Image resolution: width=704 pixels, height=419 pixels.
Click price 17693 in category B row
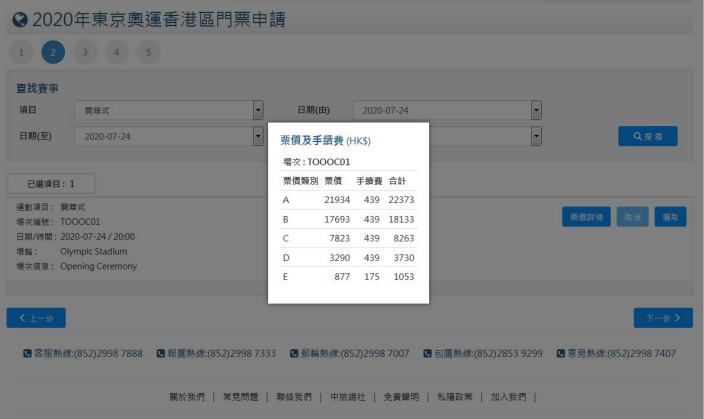coord(337,220)
